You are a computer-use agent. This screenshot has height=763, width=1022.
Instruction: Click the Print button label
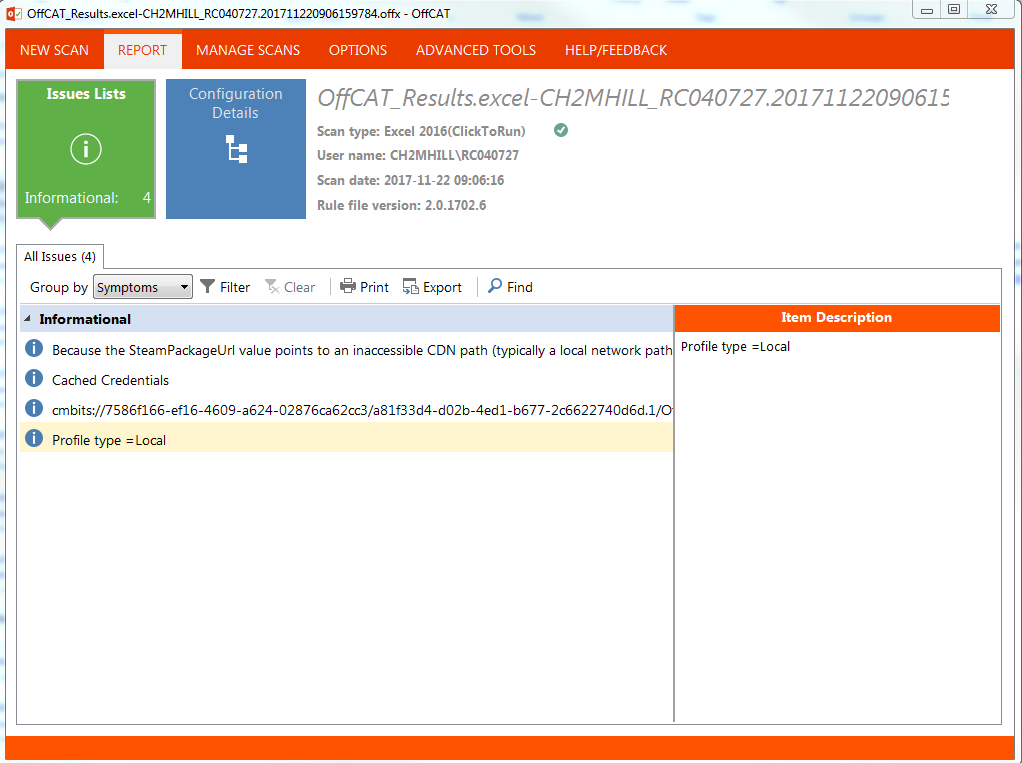pos(374,287)
